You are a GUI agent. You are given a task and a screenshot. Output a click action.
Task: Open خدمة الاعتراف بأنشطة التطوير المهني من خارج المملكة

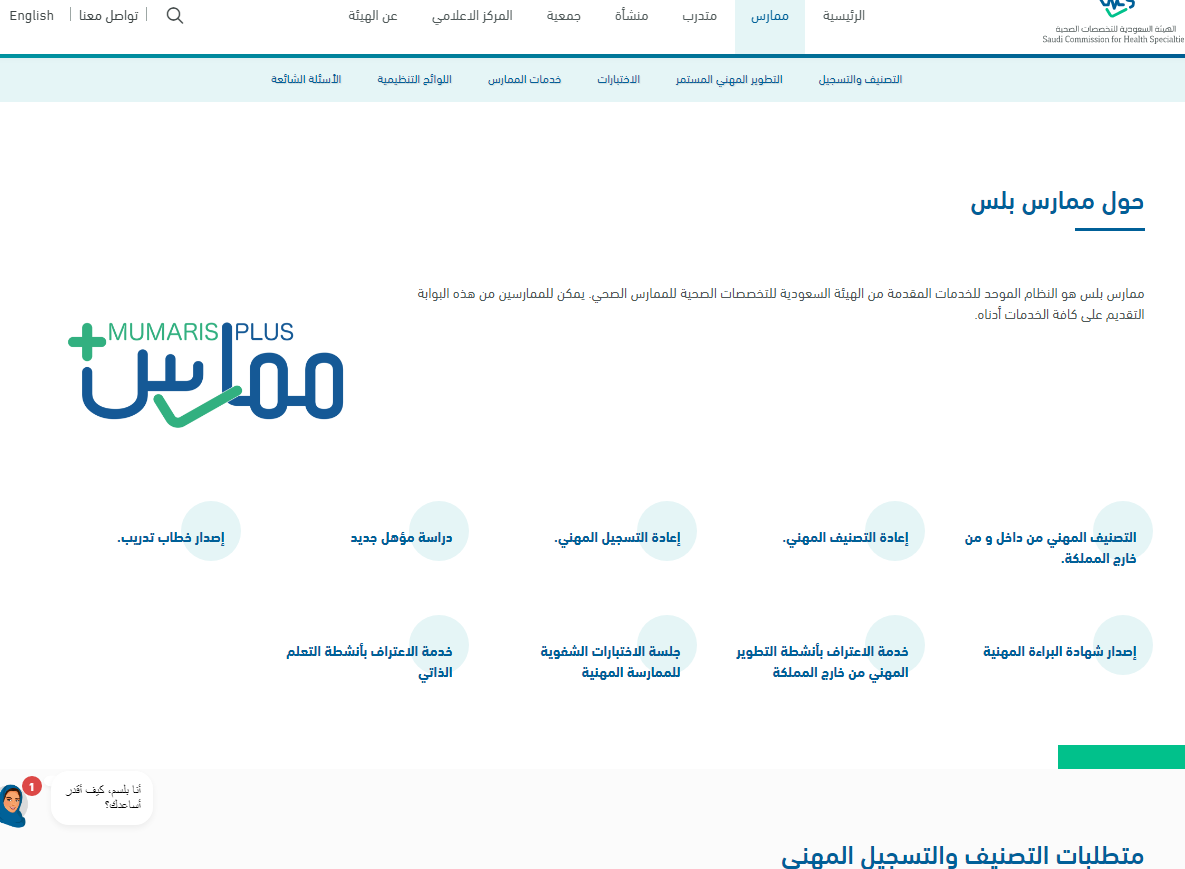tap(822, 662)
